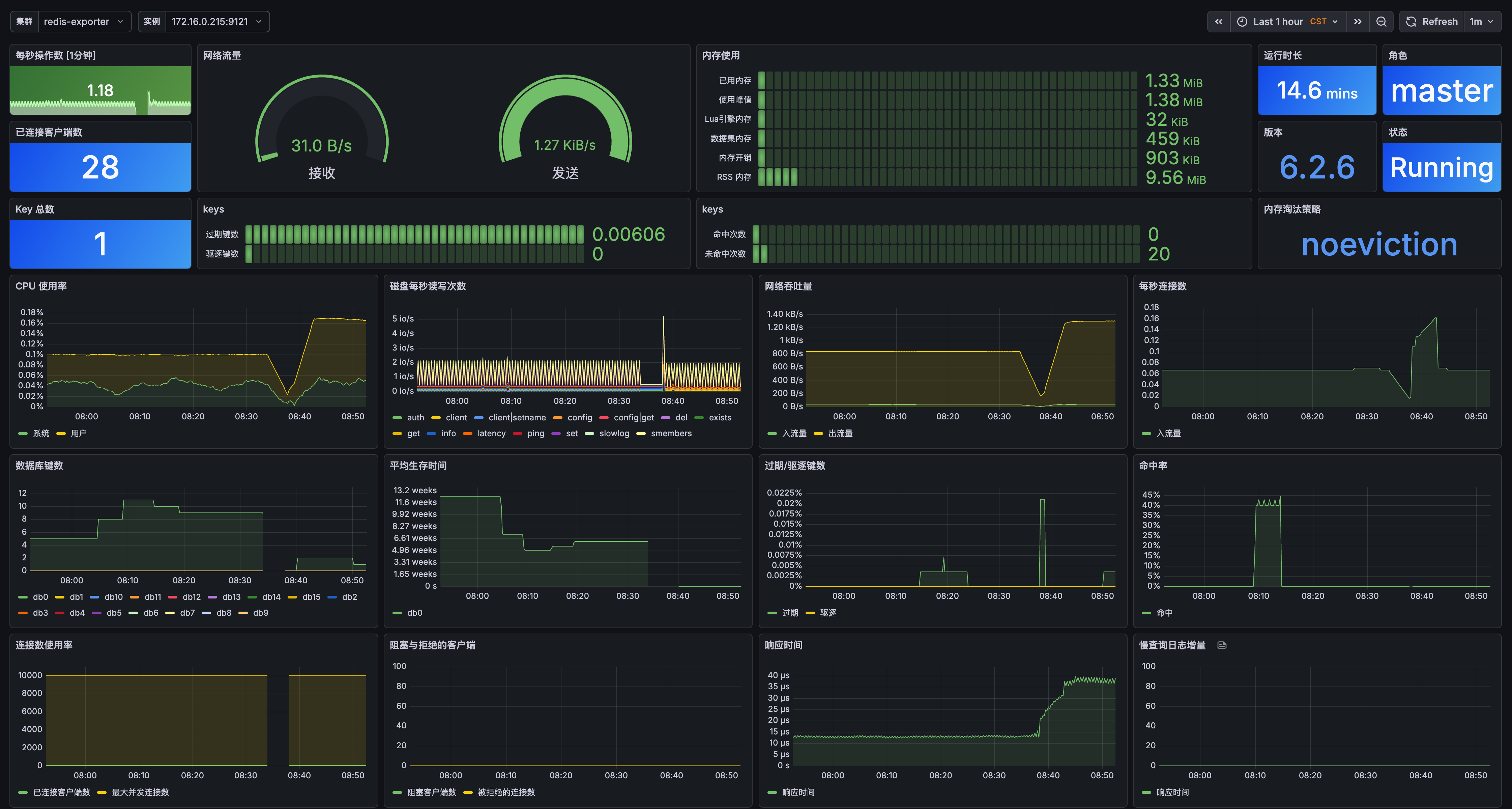Click the 驱逐 yellow legend swatch
Image resolution: width=1512 pixels, height=809 pixels.
click(x=810, y=613)
